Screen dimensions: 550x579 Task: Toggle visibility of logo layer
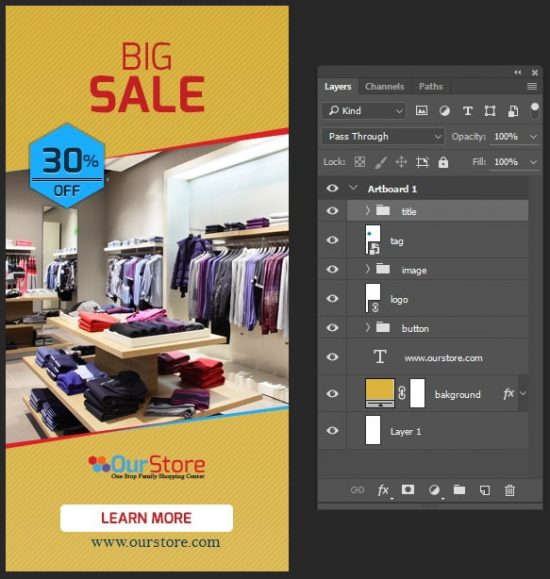pyautogui.click(x=332, y=298)
